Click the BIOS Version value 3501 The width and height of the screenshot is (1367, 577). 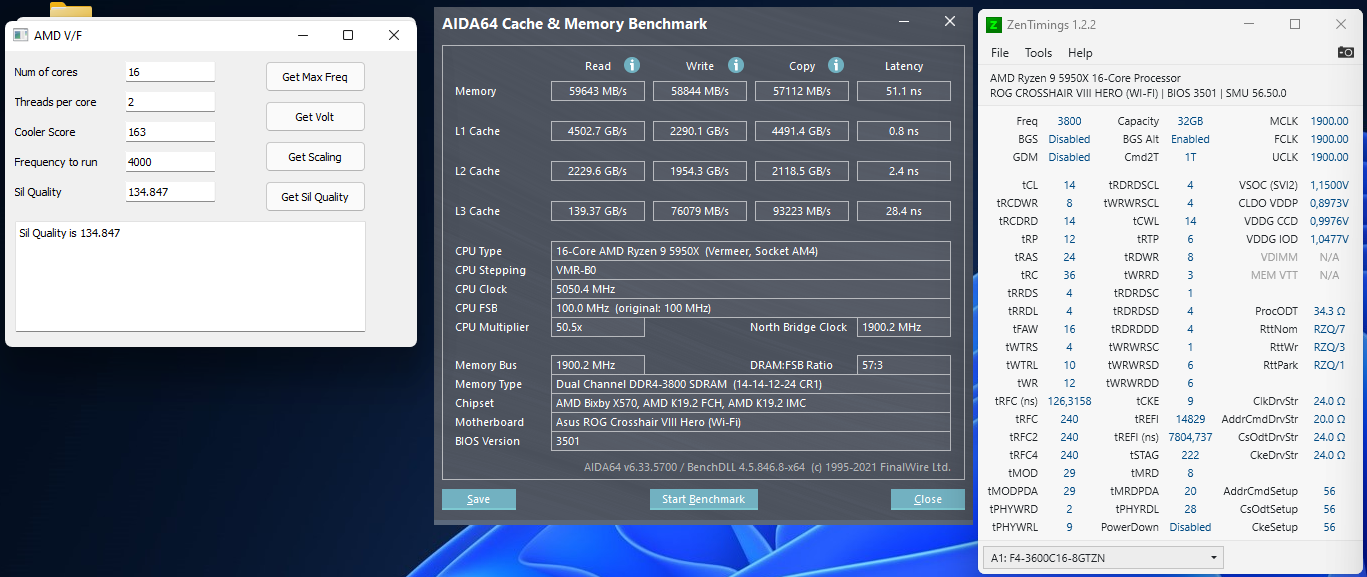pos(751,441)
